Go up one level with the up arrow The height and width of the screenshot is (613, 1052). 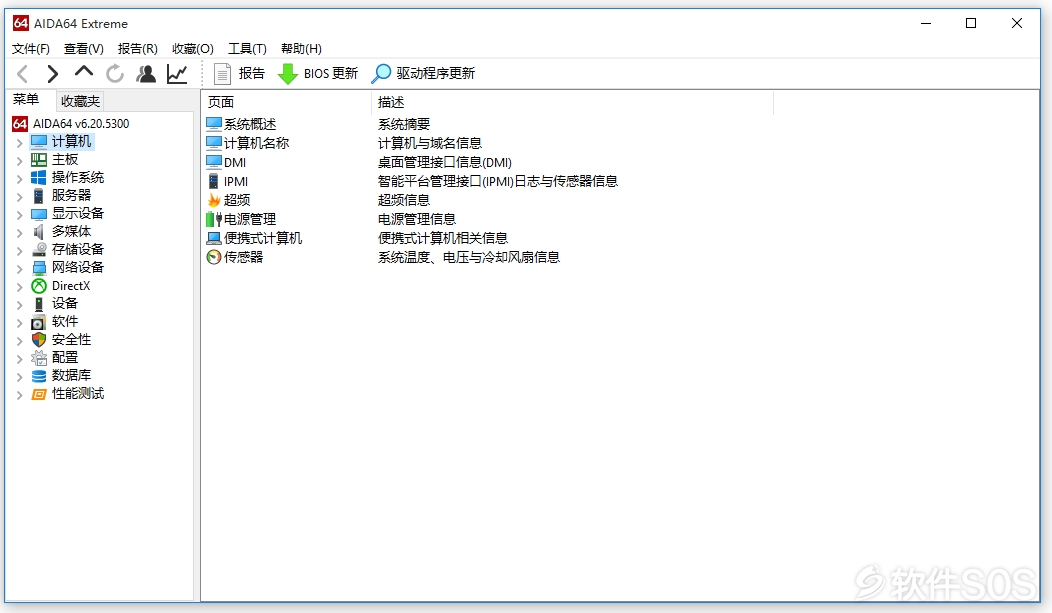pyautogui.click(x=84, y=71)
